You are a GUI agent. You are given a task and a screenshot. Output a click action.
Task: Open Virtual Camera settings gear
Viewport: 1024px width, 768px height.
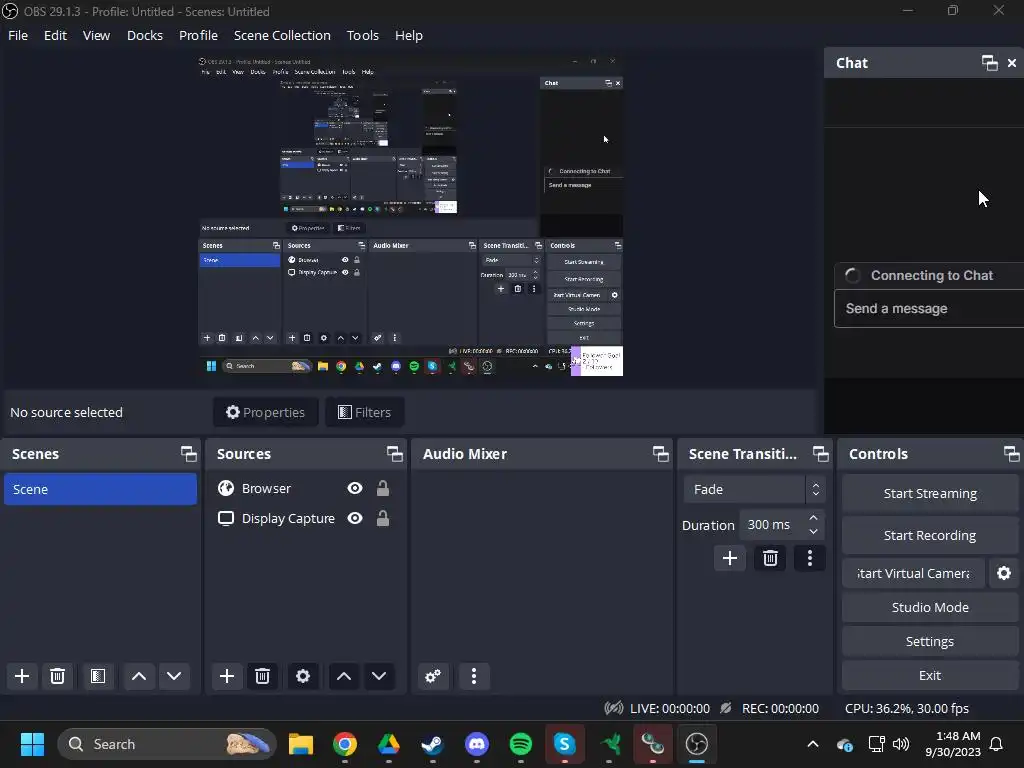click(1004, 573)
